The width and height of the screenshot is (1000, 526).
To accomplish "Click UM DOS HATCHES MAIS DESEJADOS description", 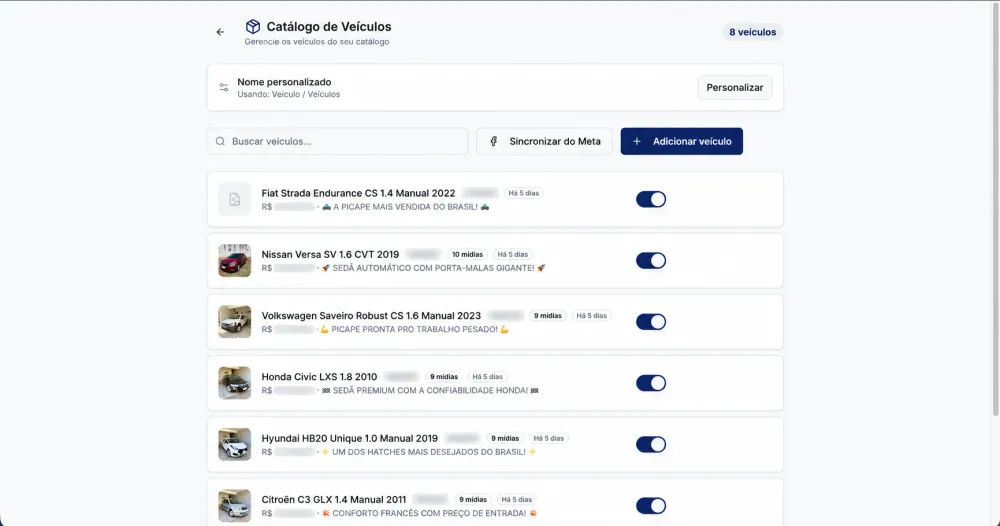I will click(429, 452).
